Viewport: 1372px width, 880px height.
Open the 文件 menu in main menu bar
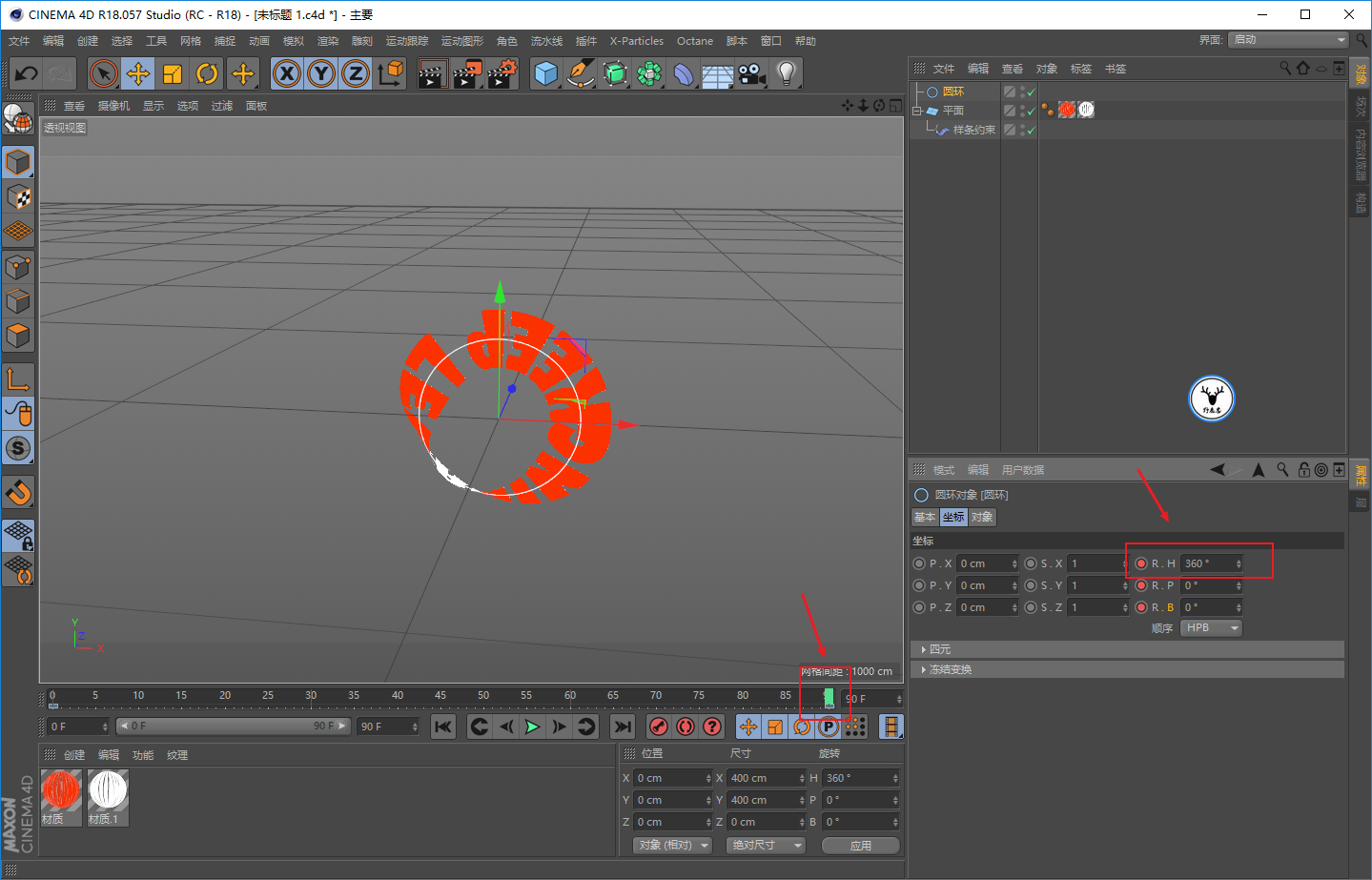pos(19,41)
